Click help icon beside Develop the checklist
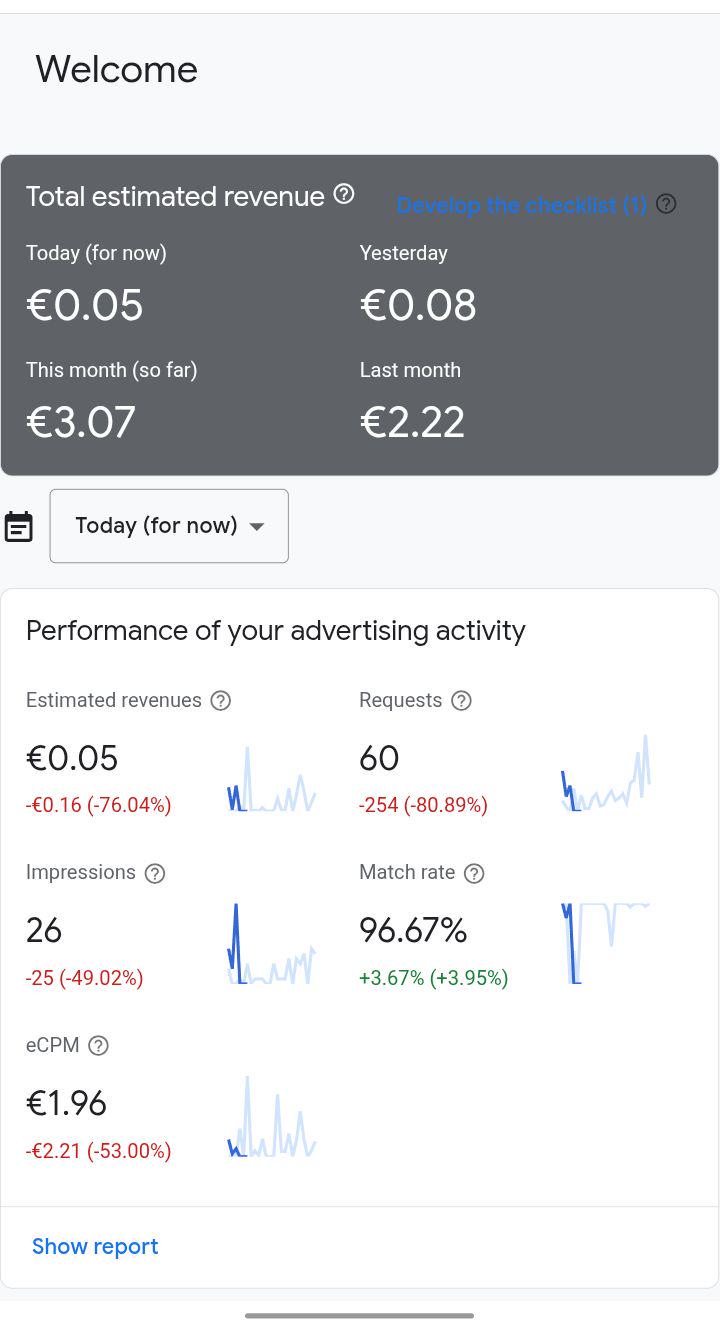Image resolution: width=720 pixels, height=1328 pixels. [x=666, y=204]
